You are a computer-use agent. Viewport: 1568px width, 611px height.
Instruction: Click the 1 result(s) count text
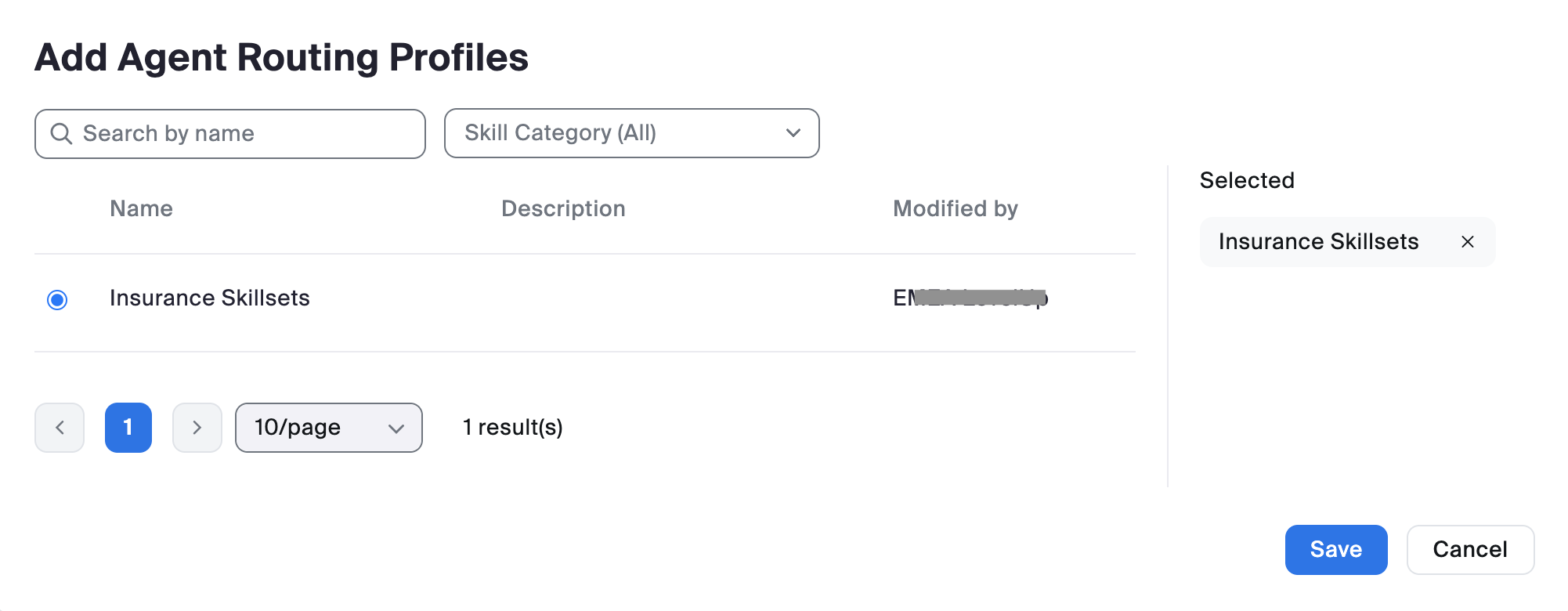click(x=512, y=428)
